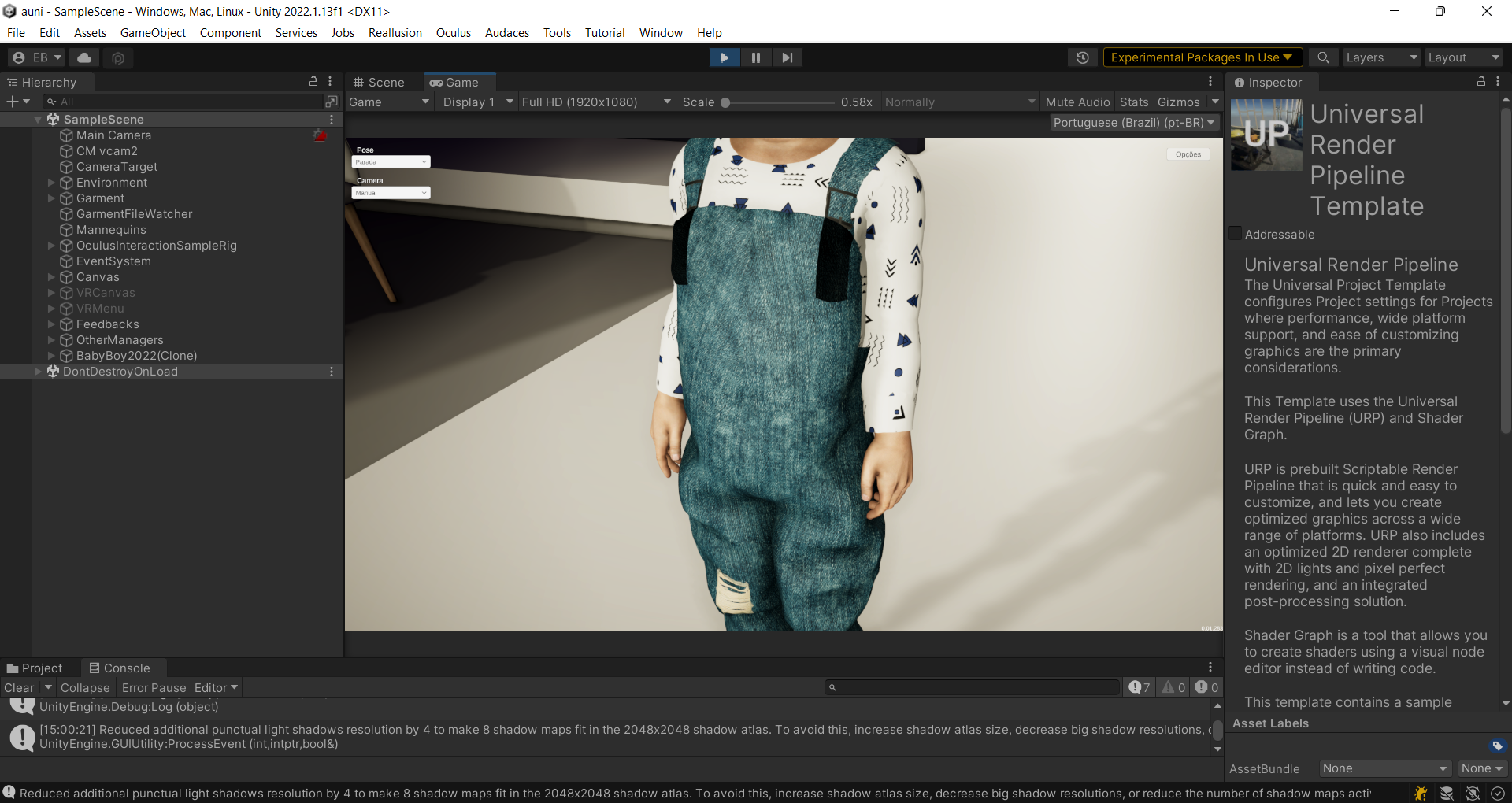
Task: Switch to the Project tab
Action: (x=35, y=668)
